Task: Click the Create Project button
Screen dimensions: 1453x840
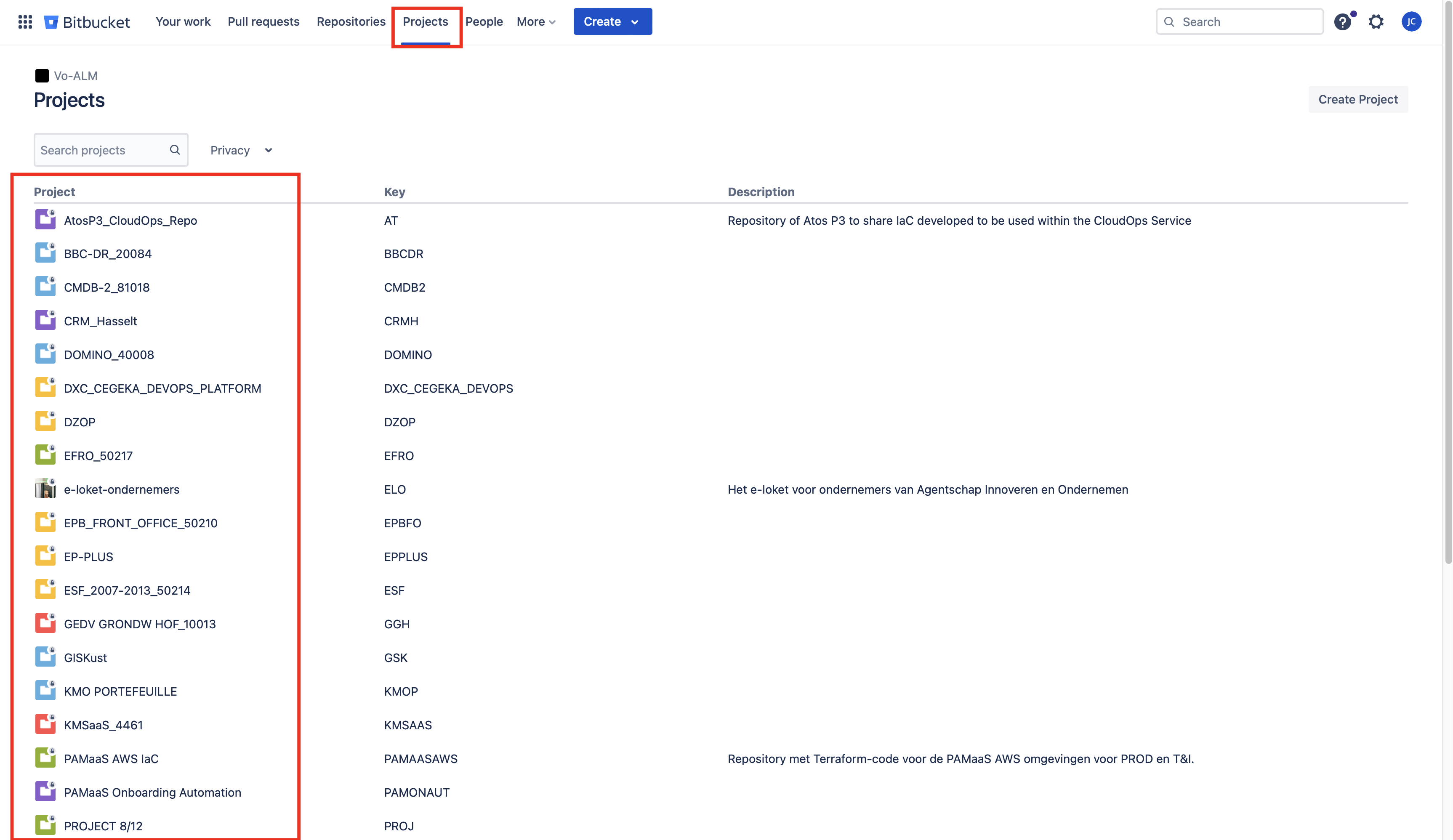Action: 1357,99
